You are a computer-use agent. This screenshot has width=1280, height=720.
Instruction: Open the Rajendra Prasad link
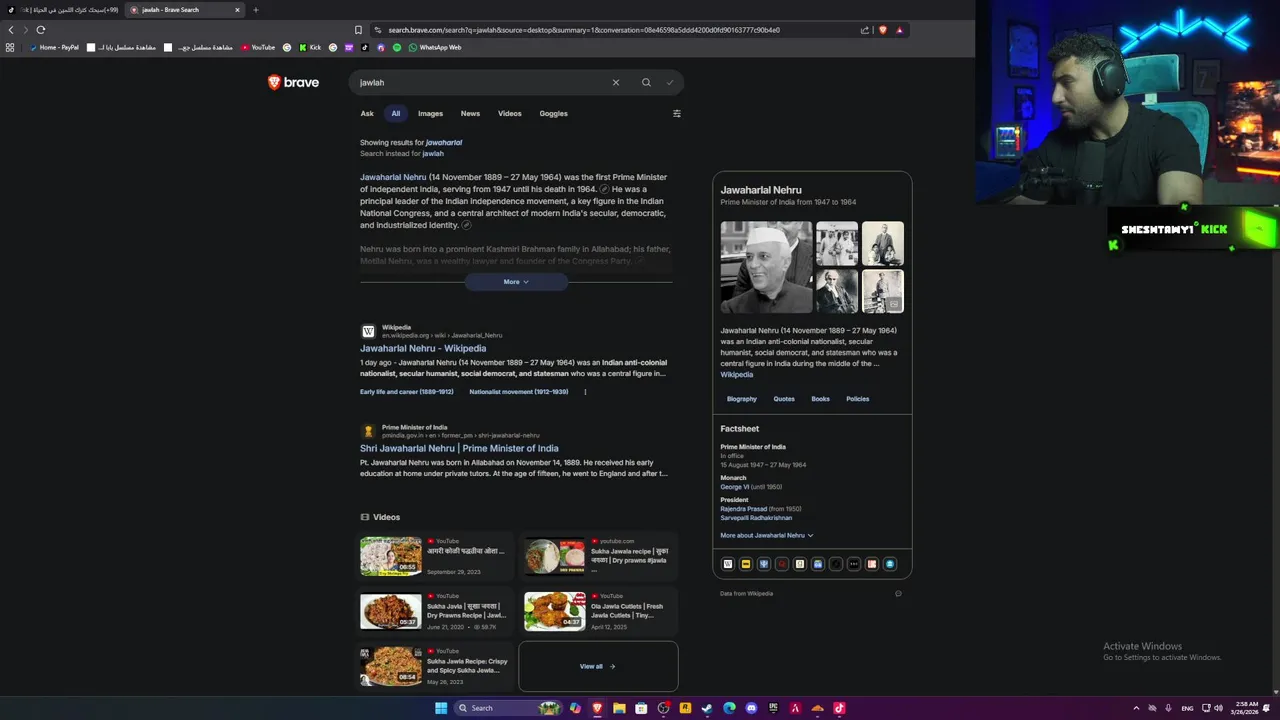(746, 509)
